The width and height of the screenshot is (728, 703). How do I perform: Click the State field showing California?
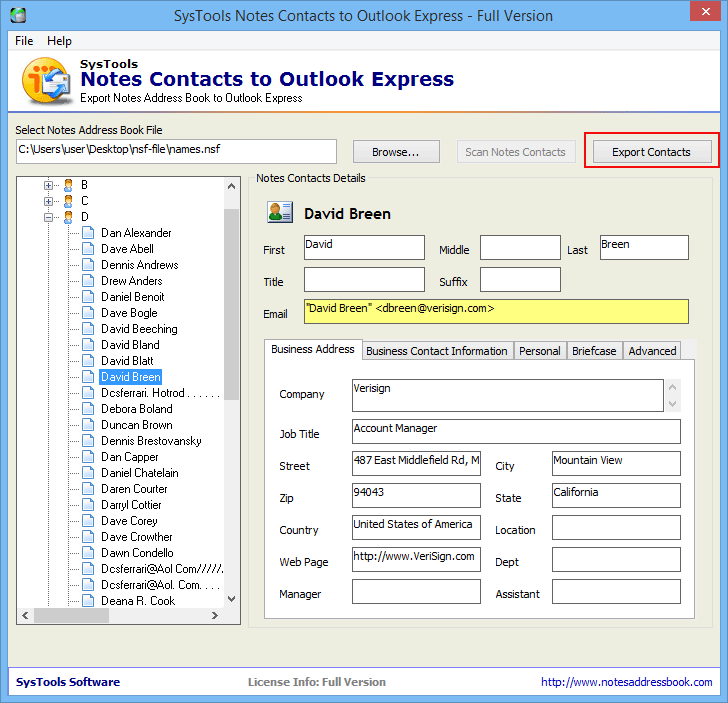(x=616, y=495)
